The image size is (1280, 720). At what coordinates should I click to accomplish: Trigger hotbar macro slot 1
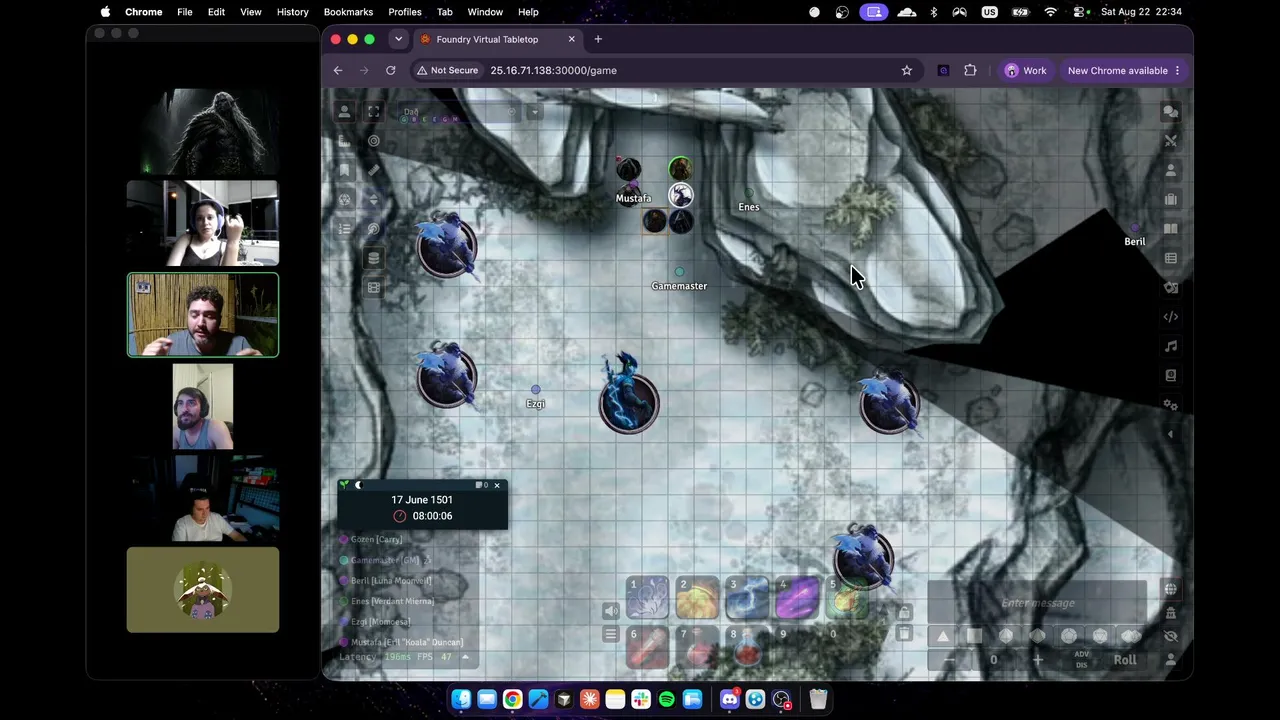pos(647,597)
